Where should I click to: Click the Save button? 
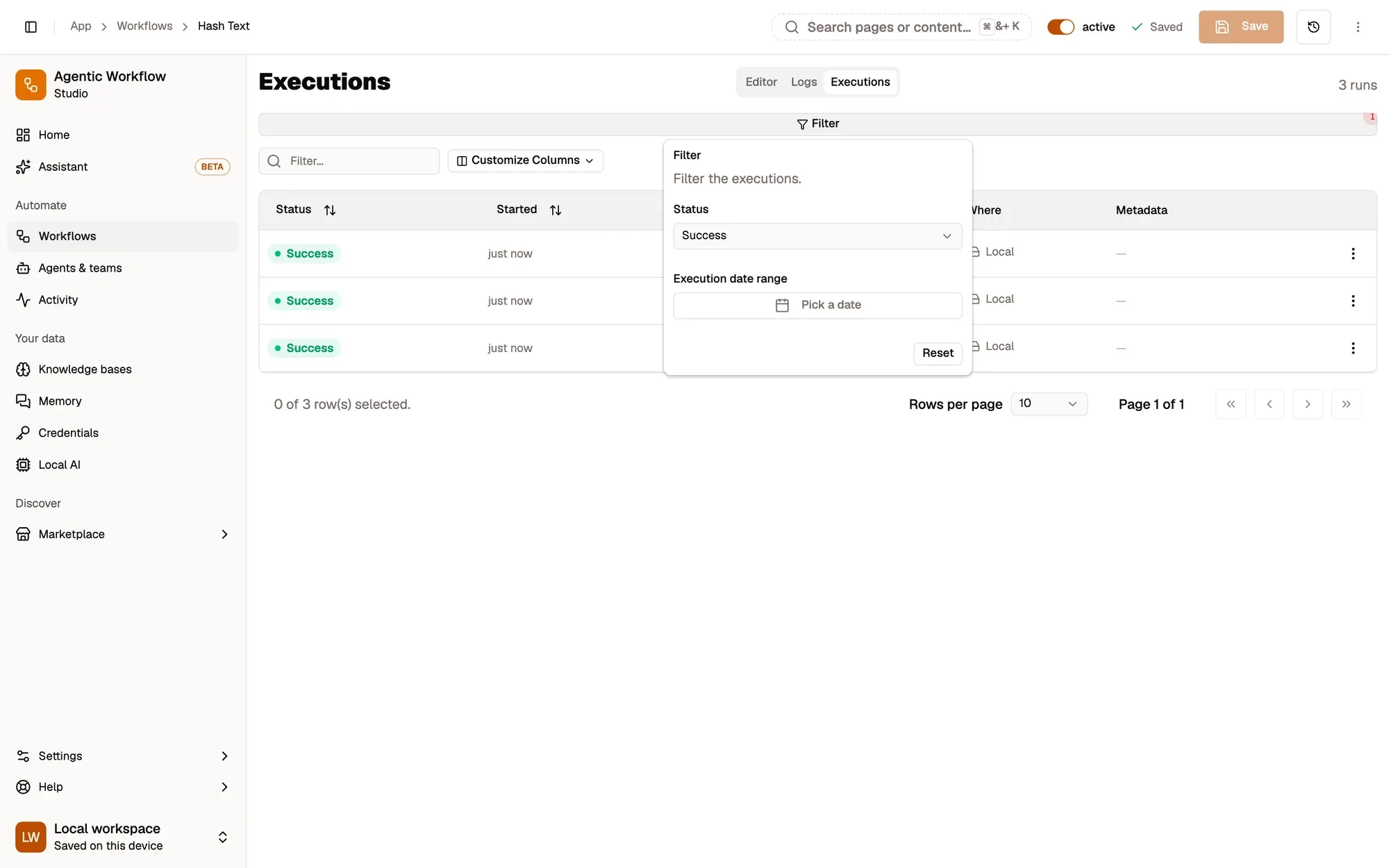[1241, 26]
